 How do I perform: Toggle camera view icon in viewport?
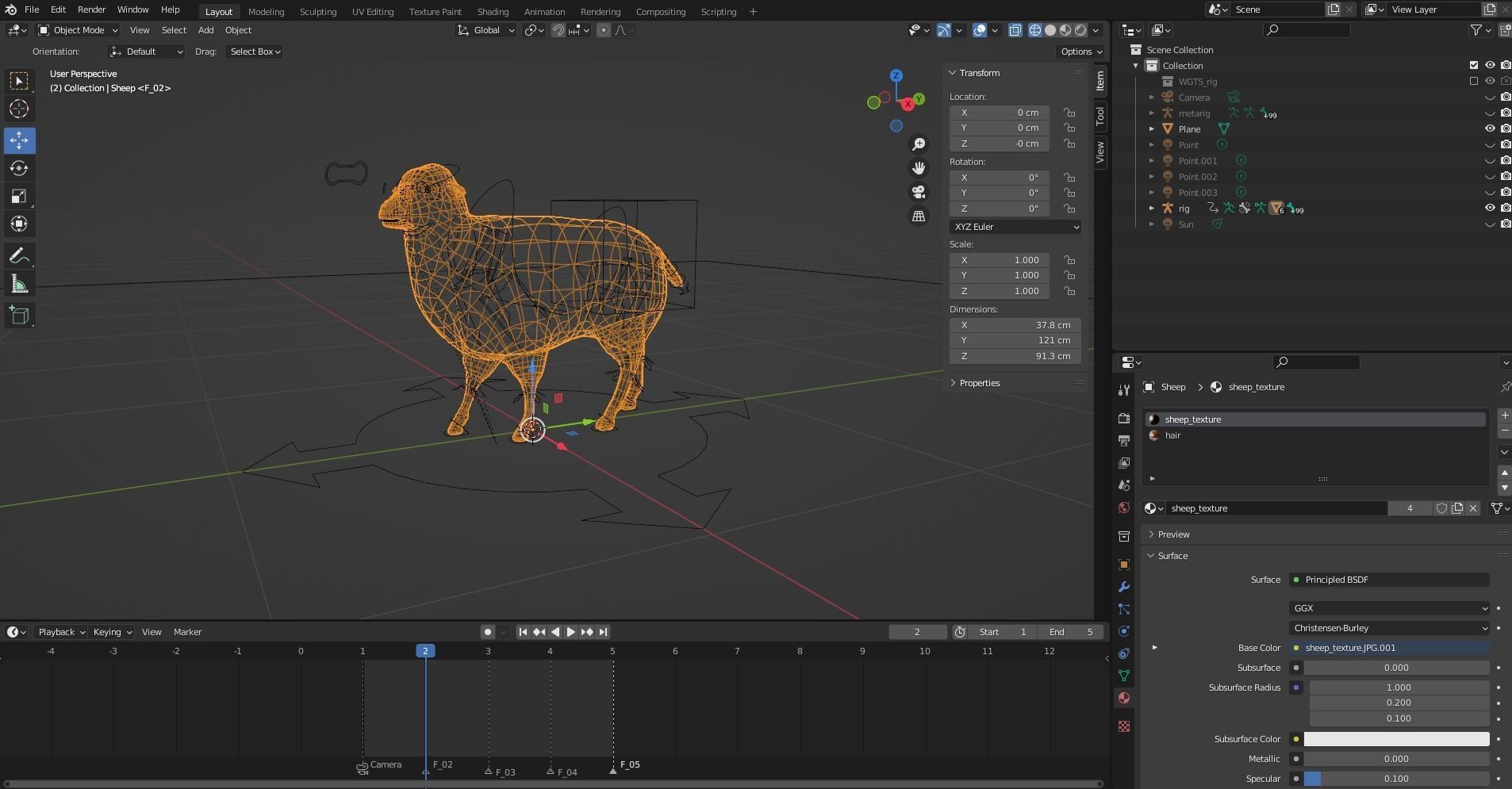click(x=919, y=192)
